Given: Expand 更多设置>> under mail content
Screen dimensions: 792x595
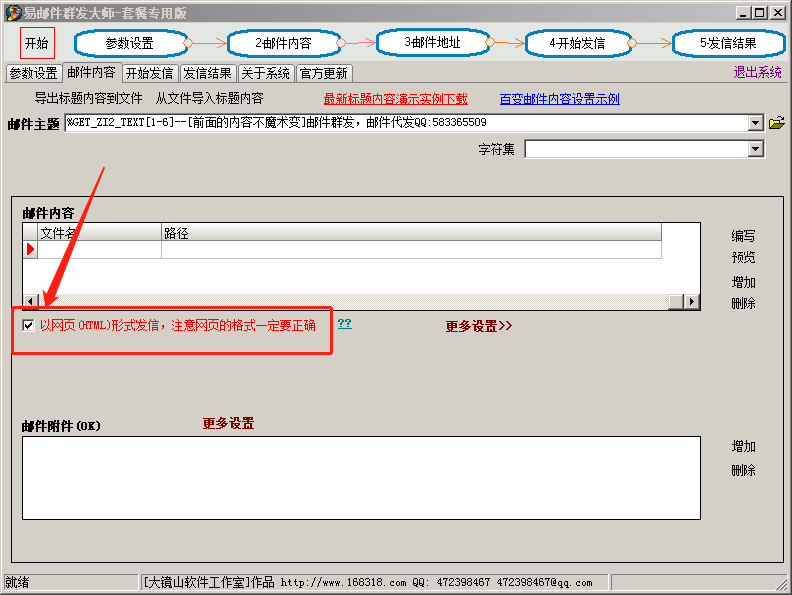Looking at the screenshot, I should coord(478,326).
